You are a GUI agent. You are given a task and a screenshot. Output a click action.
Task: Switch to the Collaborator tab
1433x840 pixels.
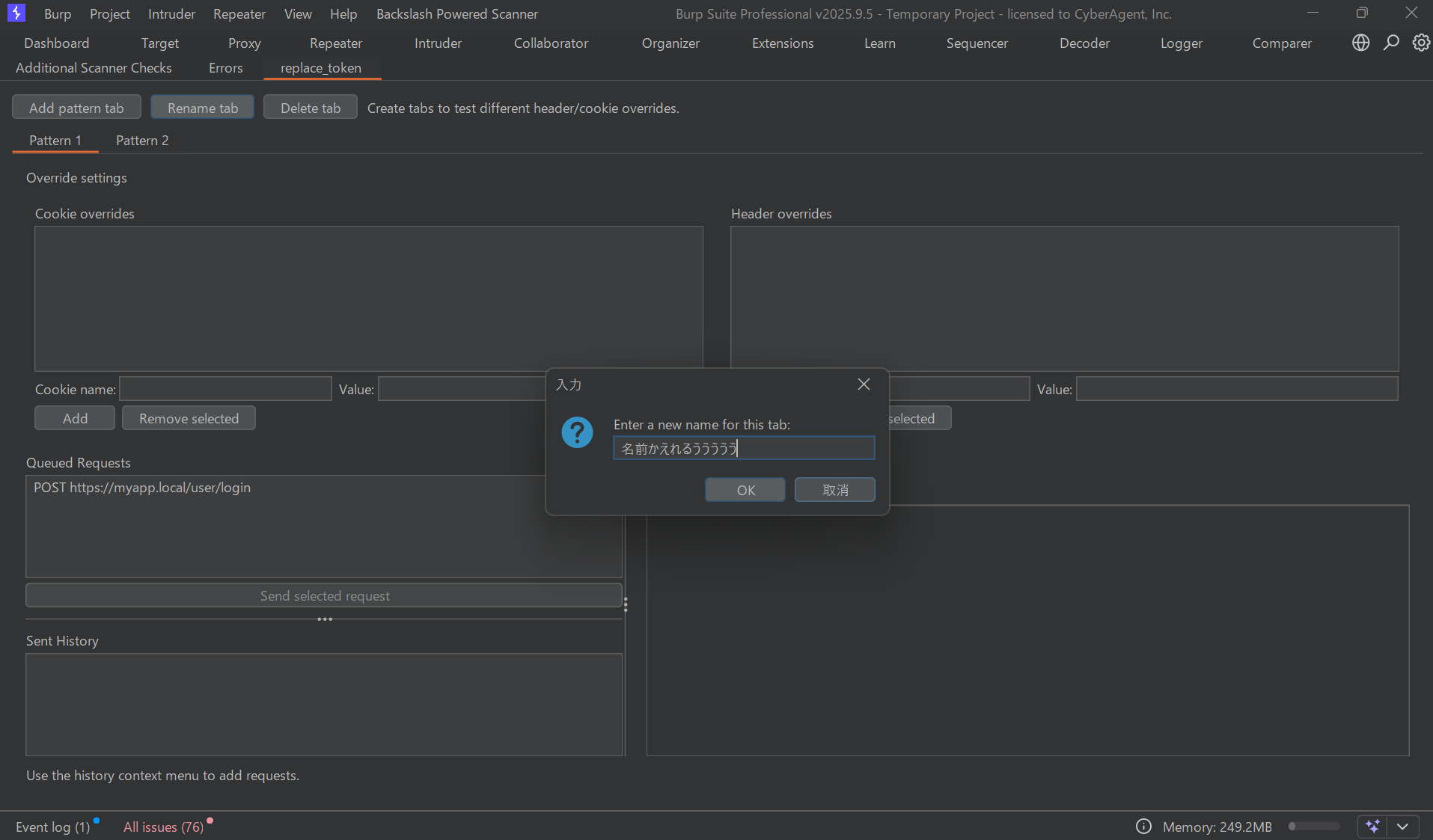click(x=551, y=43)
